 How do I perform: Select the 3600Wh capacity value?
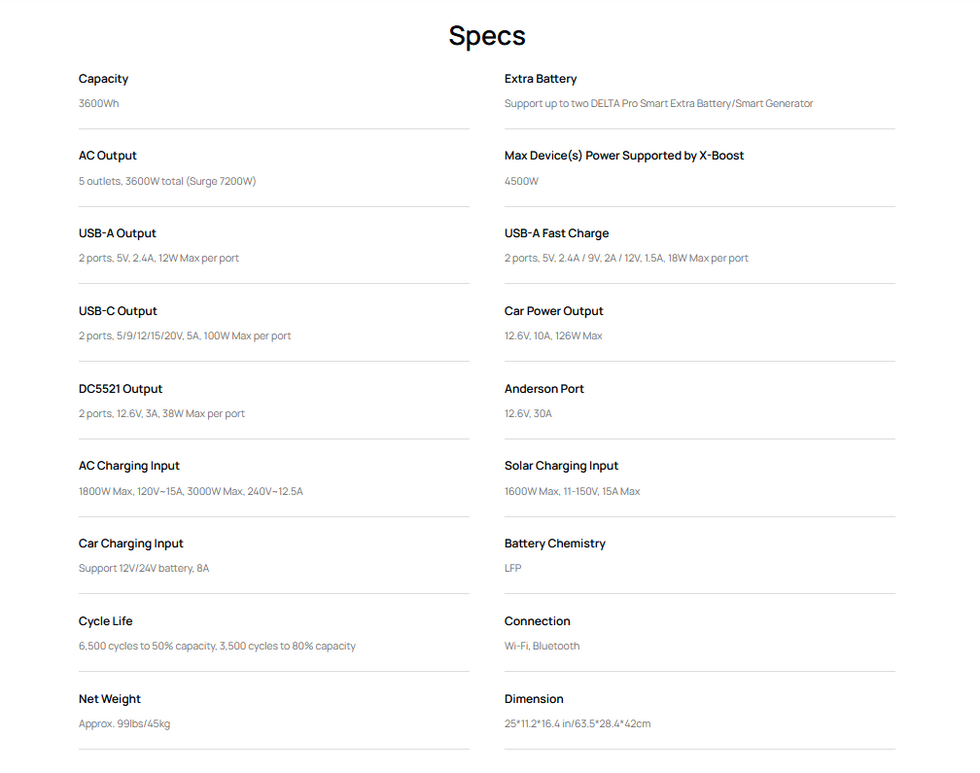[x=99, y=103]
